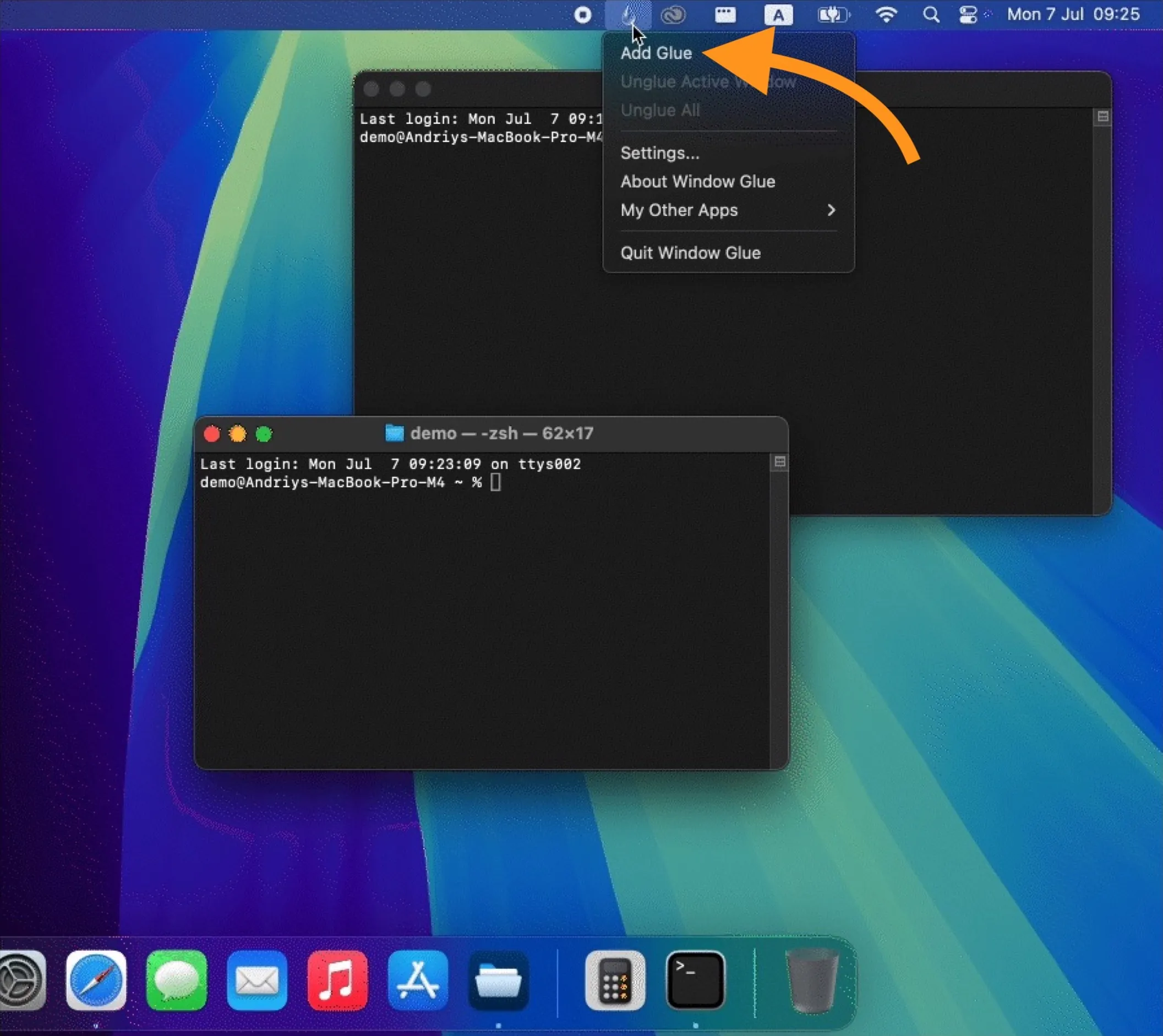This screenshot has width=1163, height=1036.
Task: Launch Safari from the Dock
Action: 96,982
